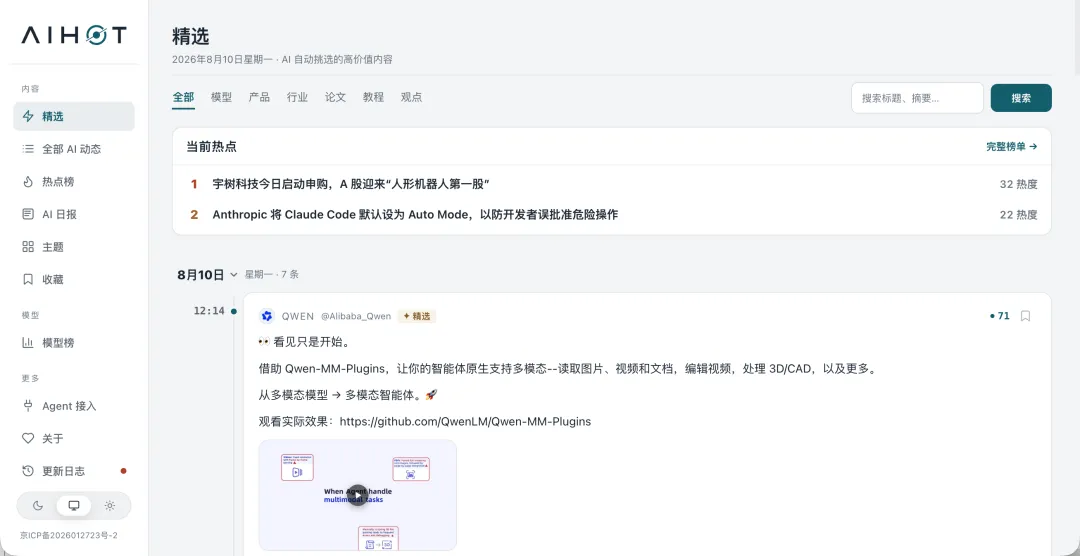Open hot topic 宇树科技今日启动申购
The height and width of the screenshot is (556, 1080).
[x=351, y=184]
